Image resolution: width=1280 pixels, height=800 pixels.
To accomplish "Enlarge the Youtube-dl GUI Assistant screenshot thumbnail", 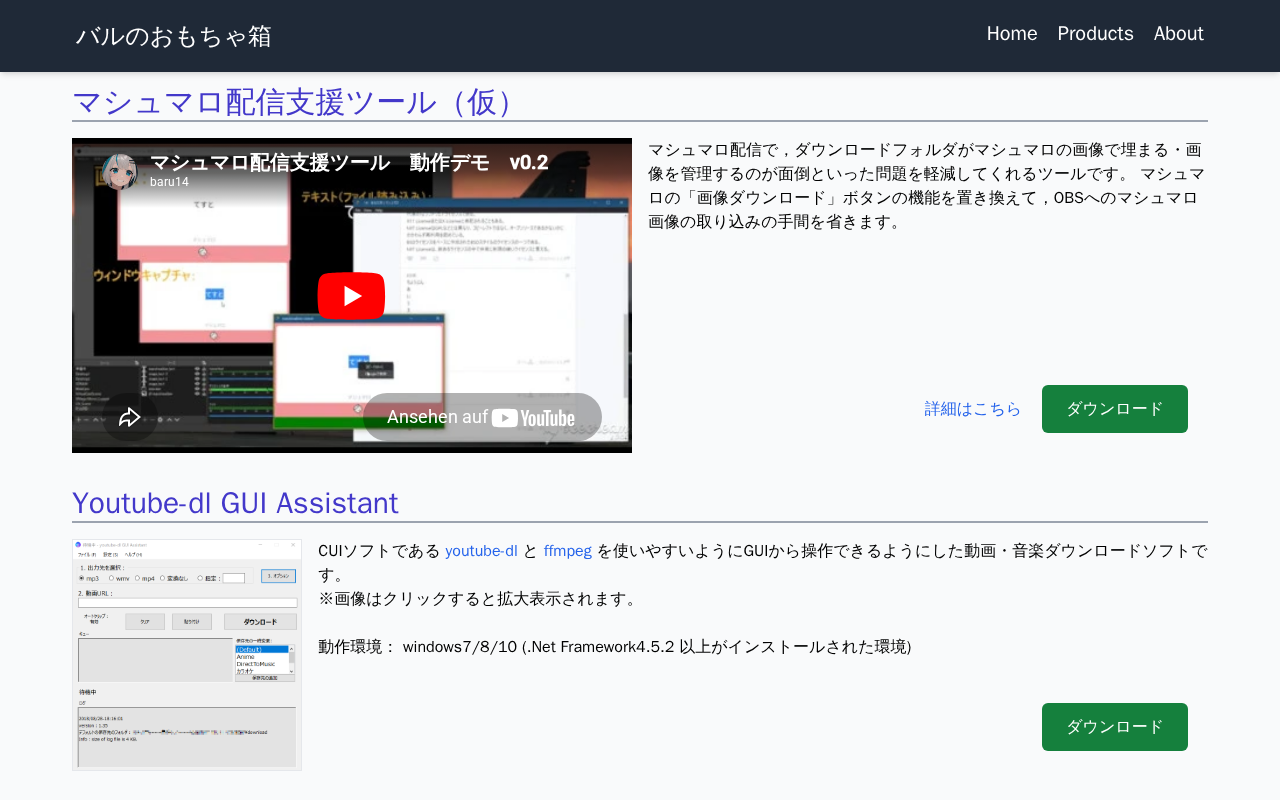I will pyautogui.click(x=187, y=655).
